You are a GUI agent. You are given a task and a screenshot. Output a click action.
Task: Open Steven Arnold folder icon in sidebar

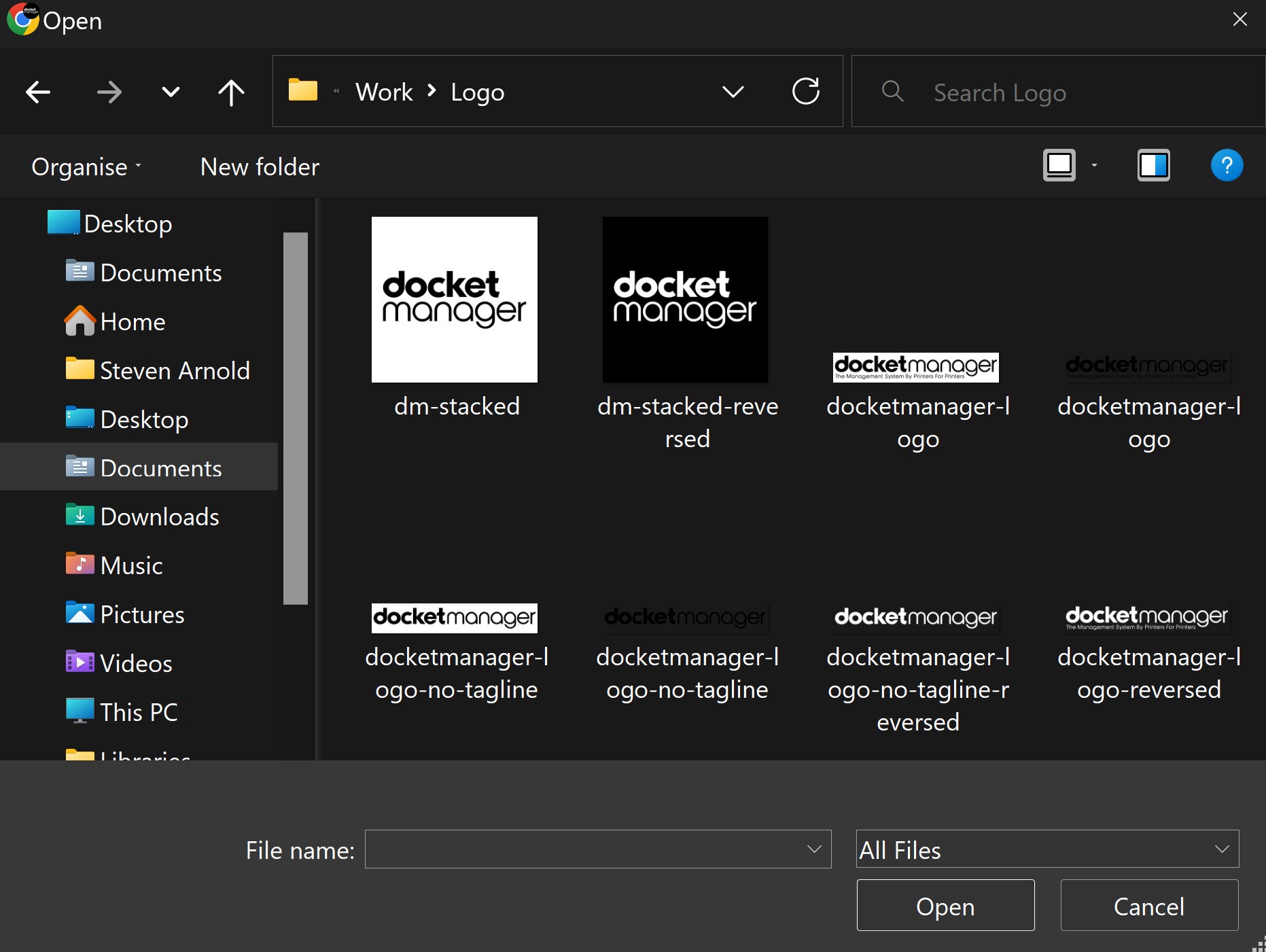click(x=80, y=369)
